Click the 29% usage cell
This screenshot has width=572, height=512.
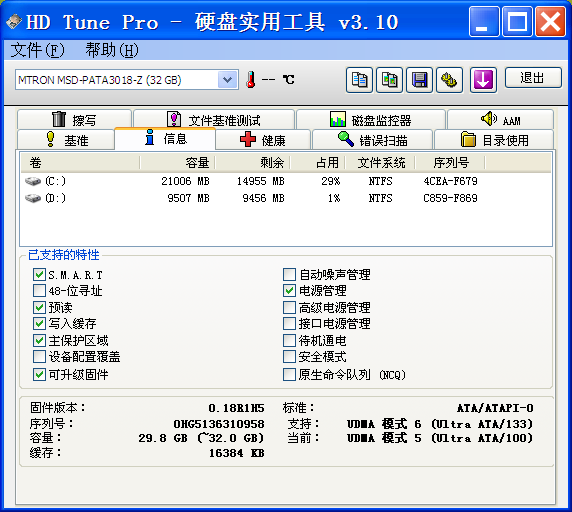click(x=331, y=181)
